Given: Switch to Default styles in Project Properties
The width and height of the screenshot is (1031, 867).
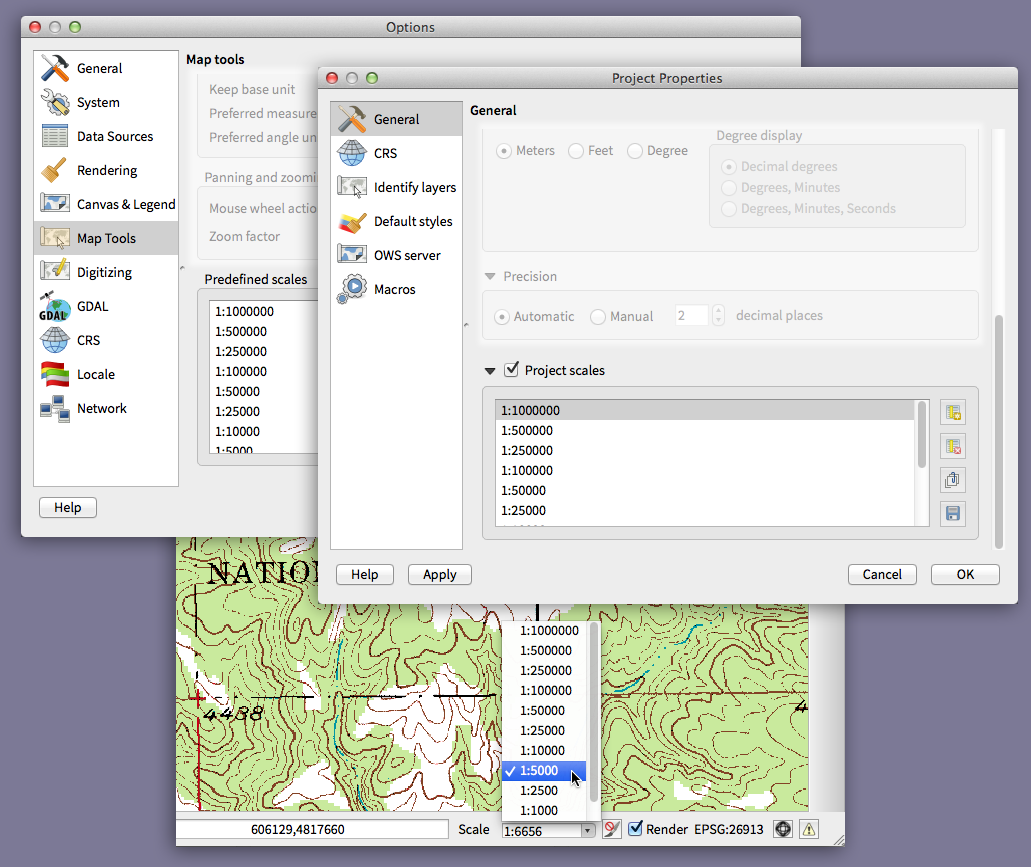Looking at the screenshot, I should 412,221.
